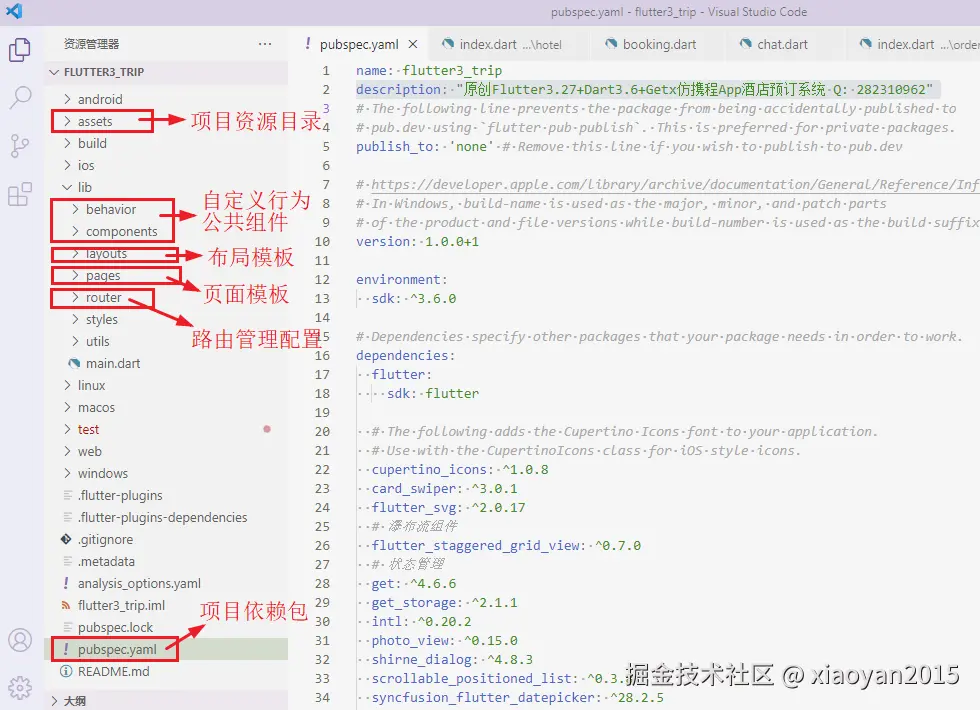Switch to index.dart hotel tab
Screen dimensions: 980x710
(511, 44)
